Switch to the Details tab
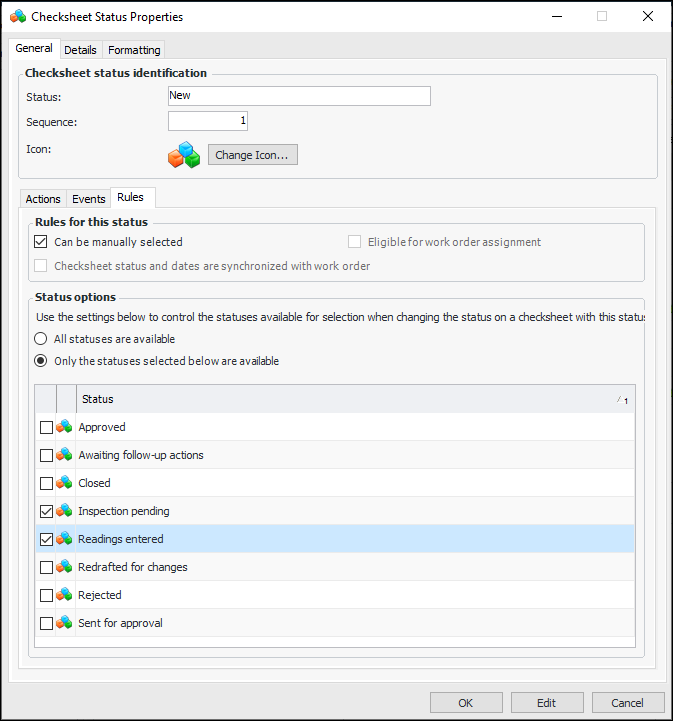This screenshot has width=673, height=721. (80, 50)
